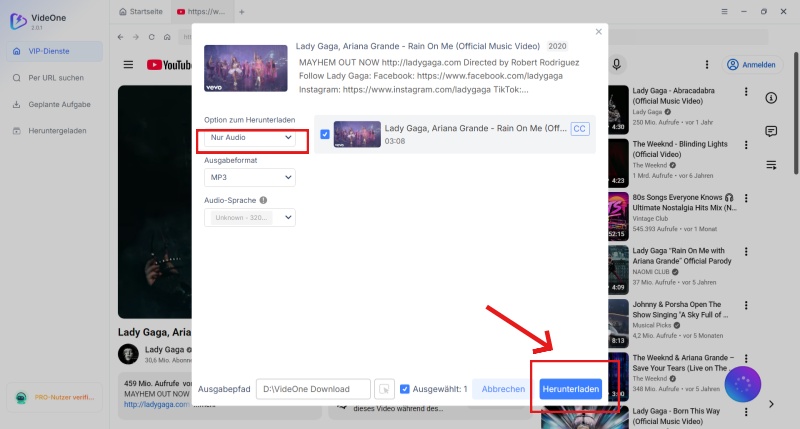The width and height of the screenshot is (800, 429).
Task: Go back with the left arrow icon
Action: point(120,37)
